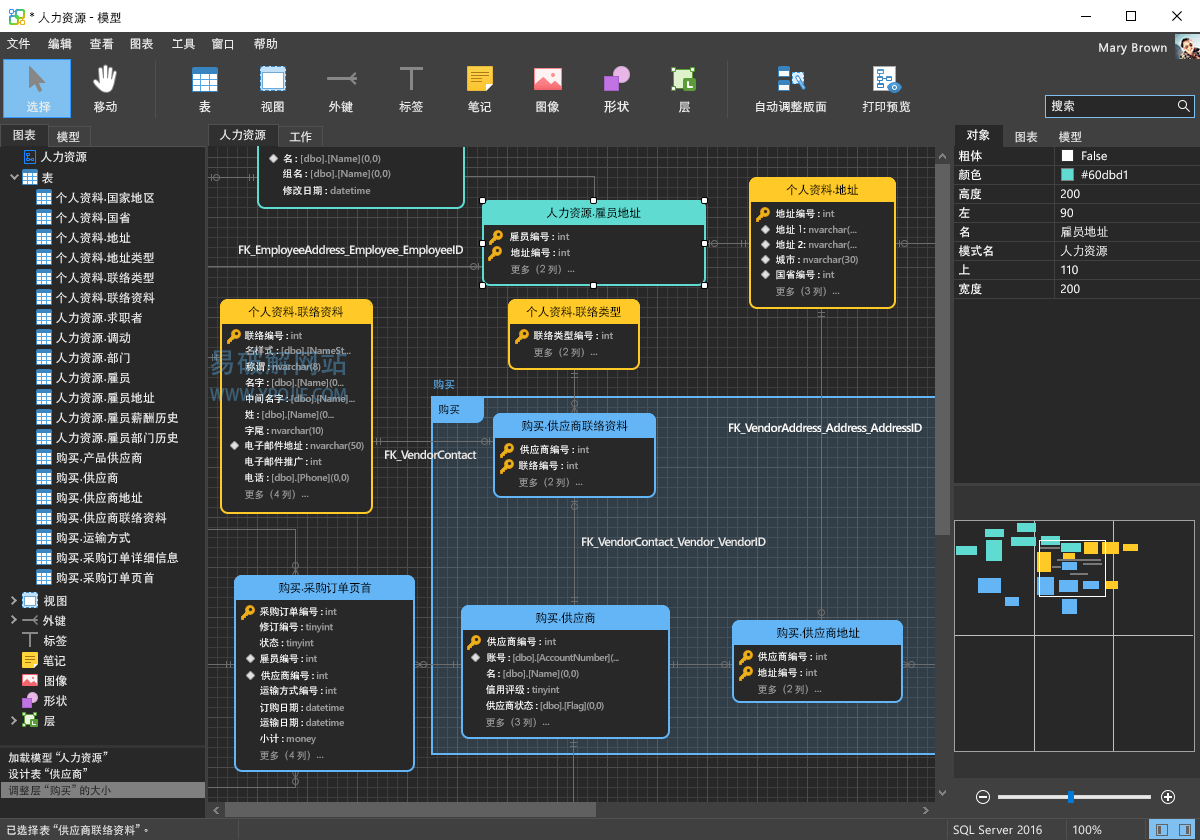Pick the 形状 shape tool
1200x840 pixels.
(616, 88)
